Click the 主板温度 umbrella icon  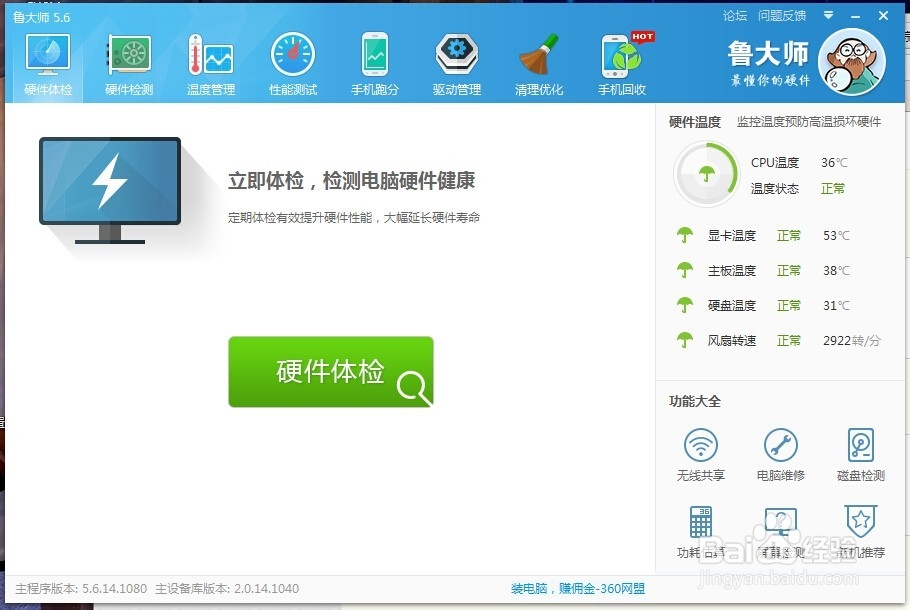pyautogui.click(x=685, y=270)
